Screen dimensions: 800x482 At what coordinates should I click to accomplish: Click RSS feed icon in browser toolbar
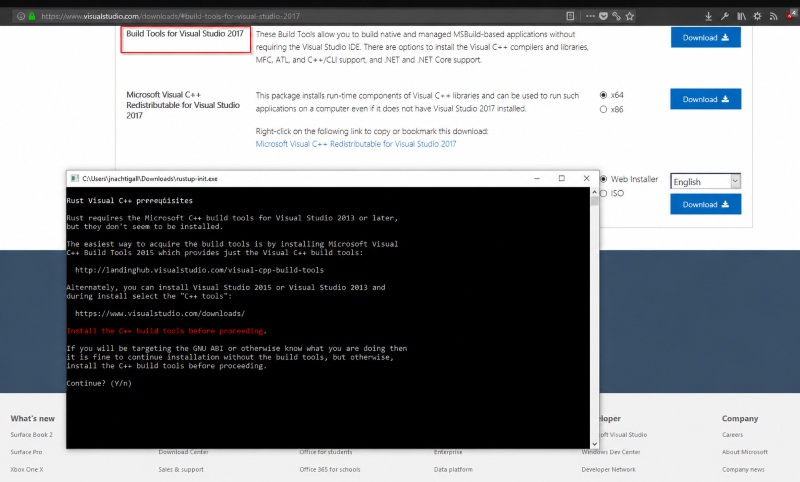coord(773,16)
